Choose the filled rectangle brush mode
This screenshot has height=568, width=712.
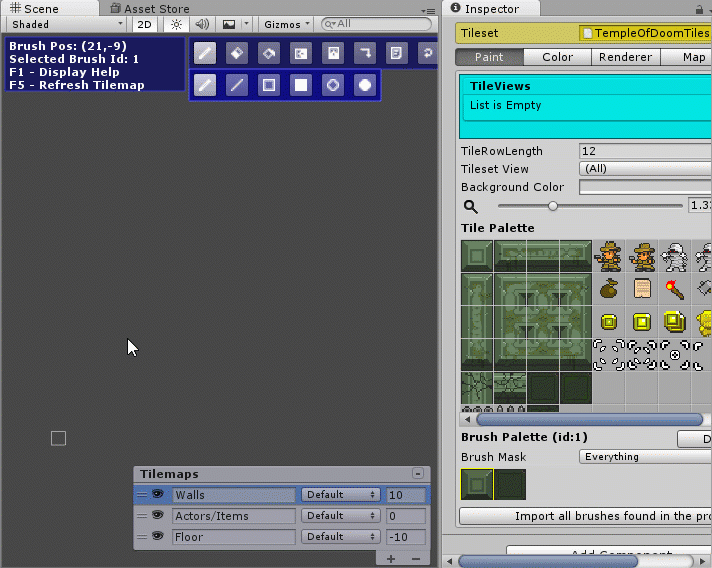[x=300, y=85]
